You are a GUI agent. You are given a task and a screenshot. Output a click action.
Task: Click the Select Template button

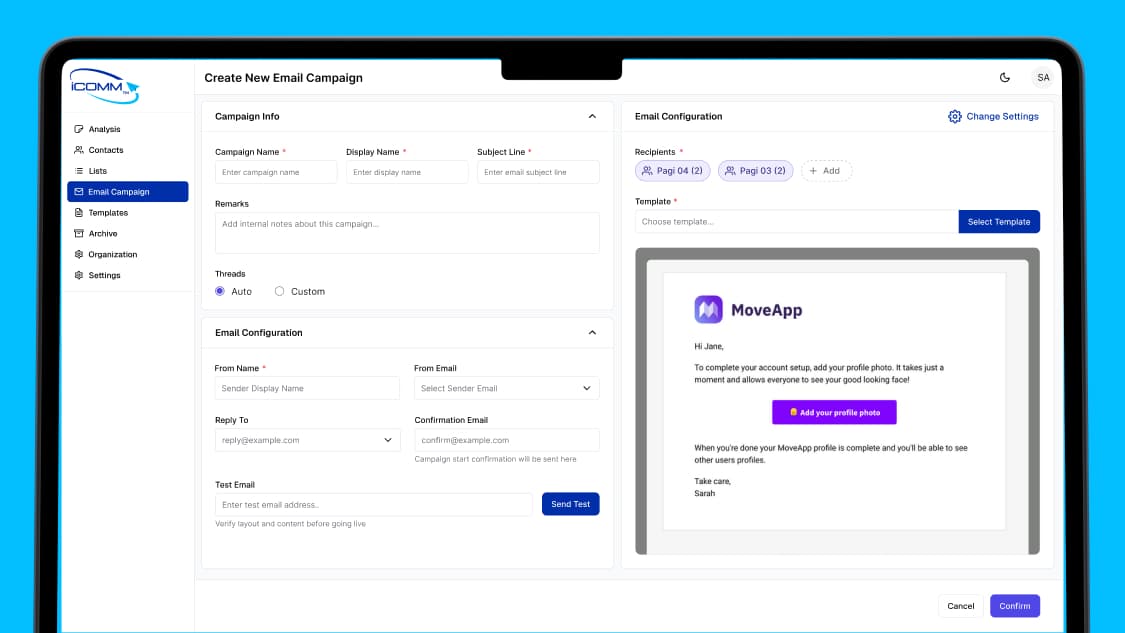click(x=999, y=222)
